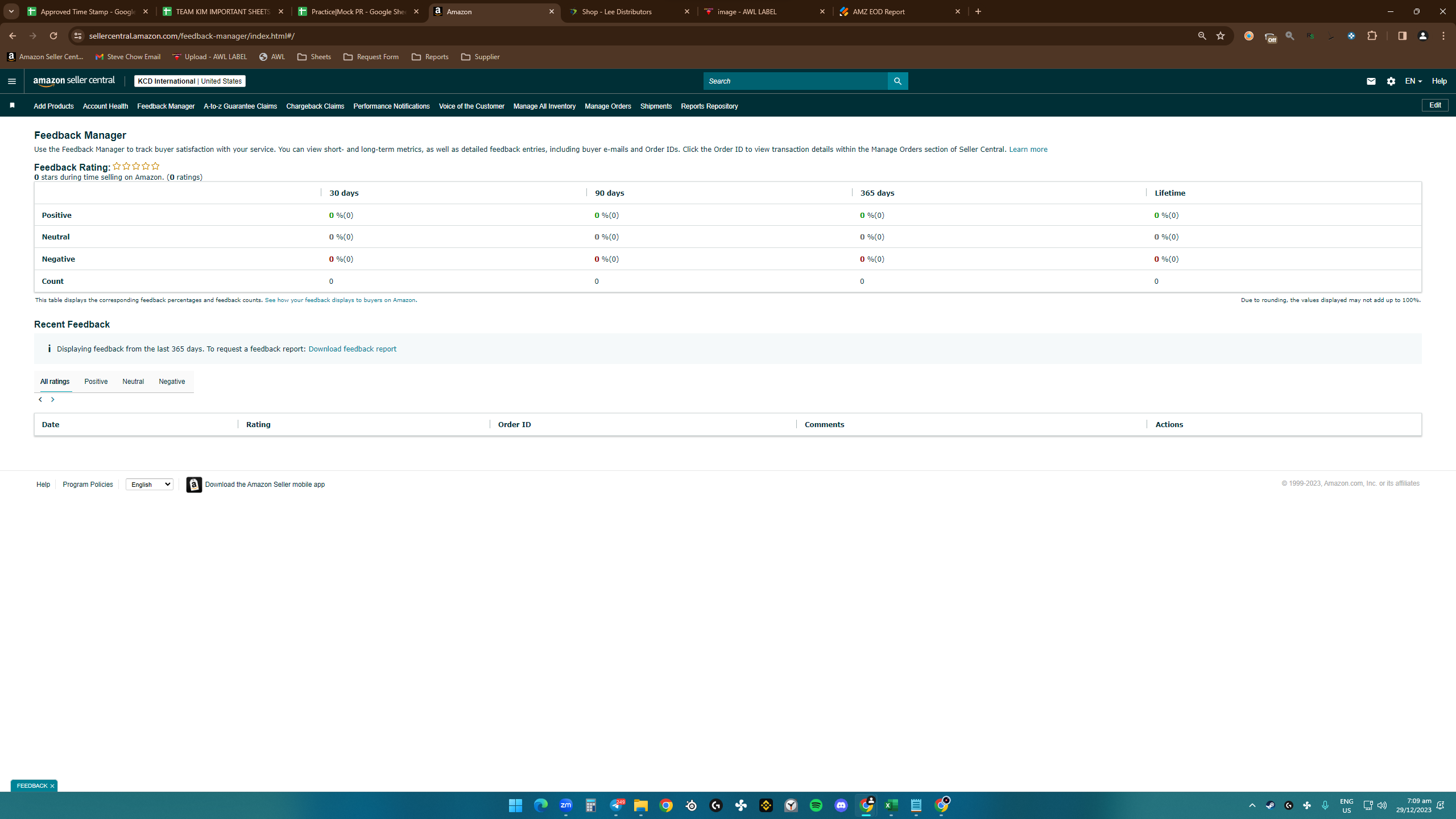
Task: Open the Supplier bookmarks folder
Action: (481, 57)
